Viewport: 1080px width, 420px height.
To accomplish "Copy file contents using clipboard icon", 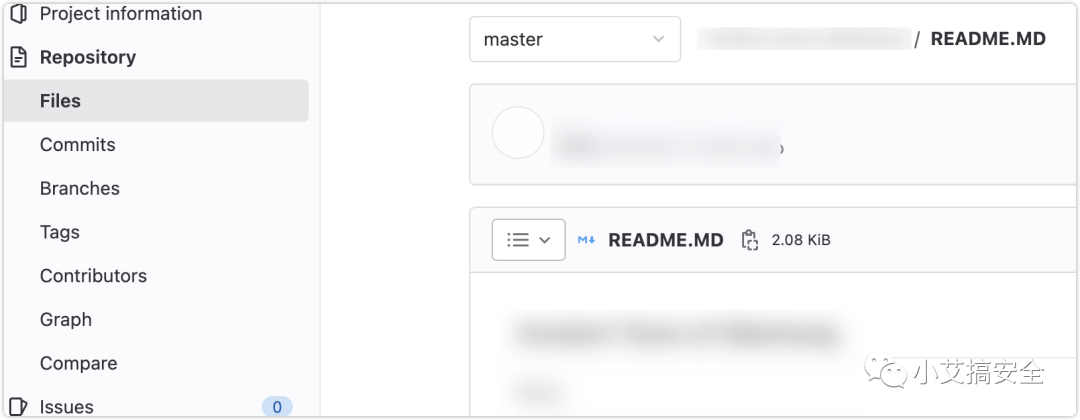I will click(749, 240).
